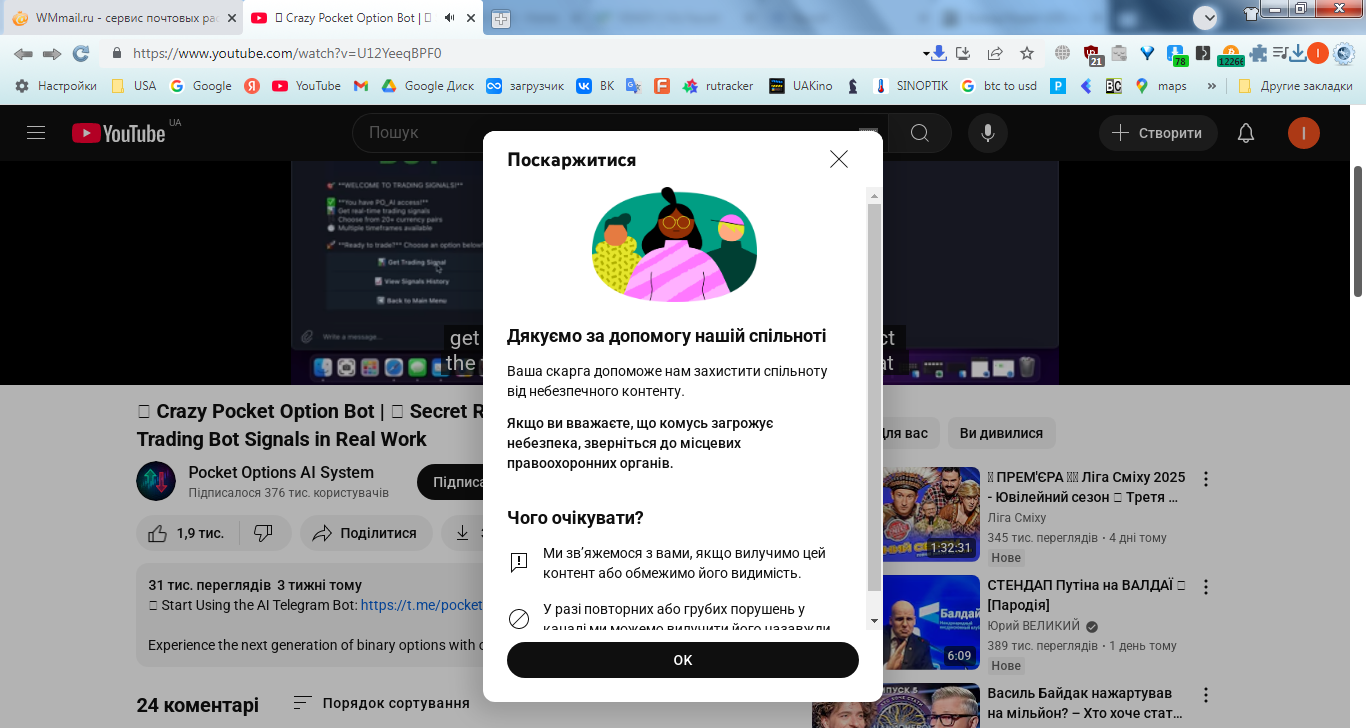Viewport: 1366px width, 728px height.
Task: Close the WMmail.ru tab
Action: (x=230, y=18)
